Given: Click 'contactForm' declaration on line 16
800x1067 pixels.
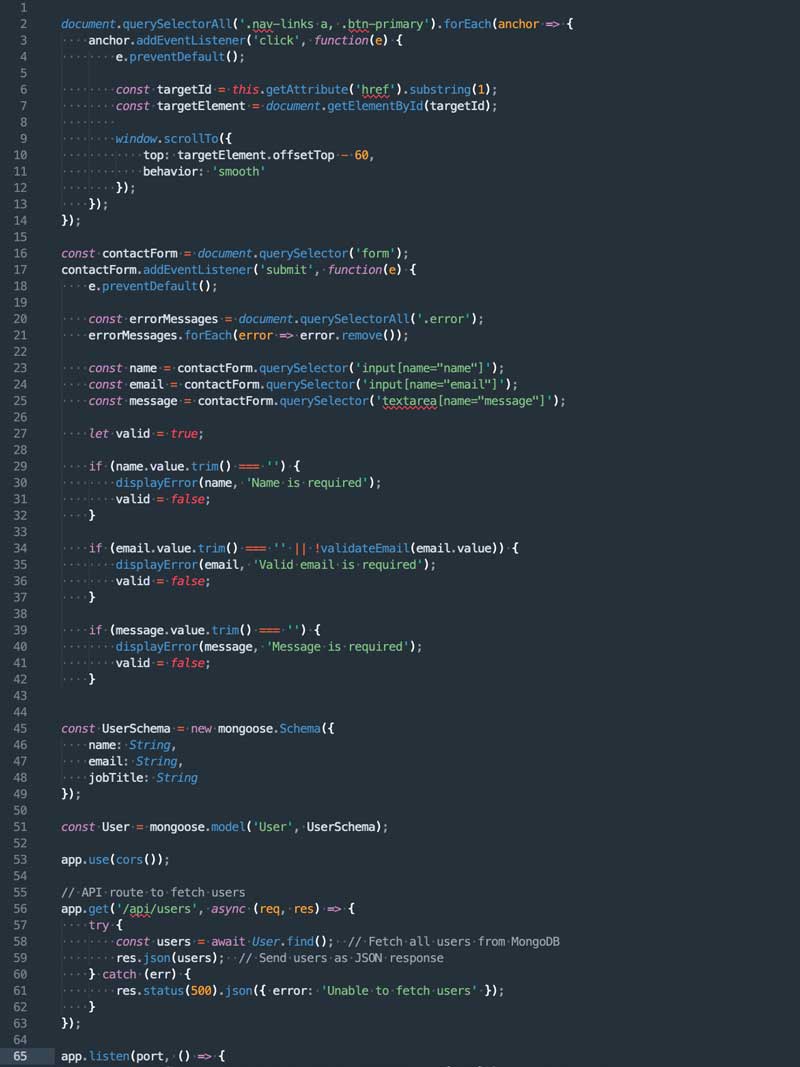Looking at the screenshot, I should point(139,253).
